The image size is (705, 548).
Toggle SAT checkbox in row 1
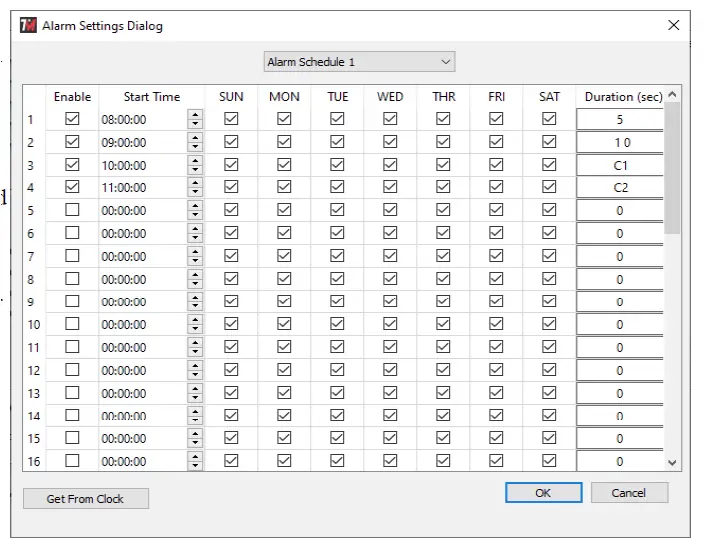coord(549,119)
